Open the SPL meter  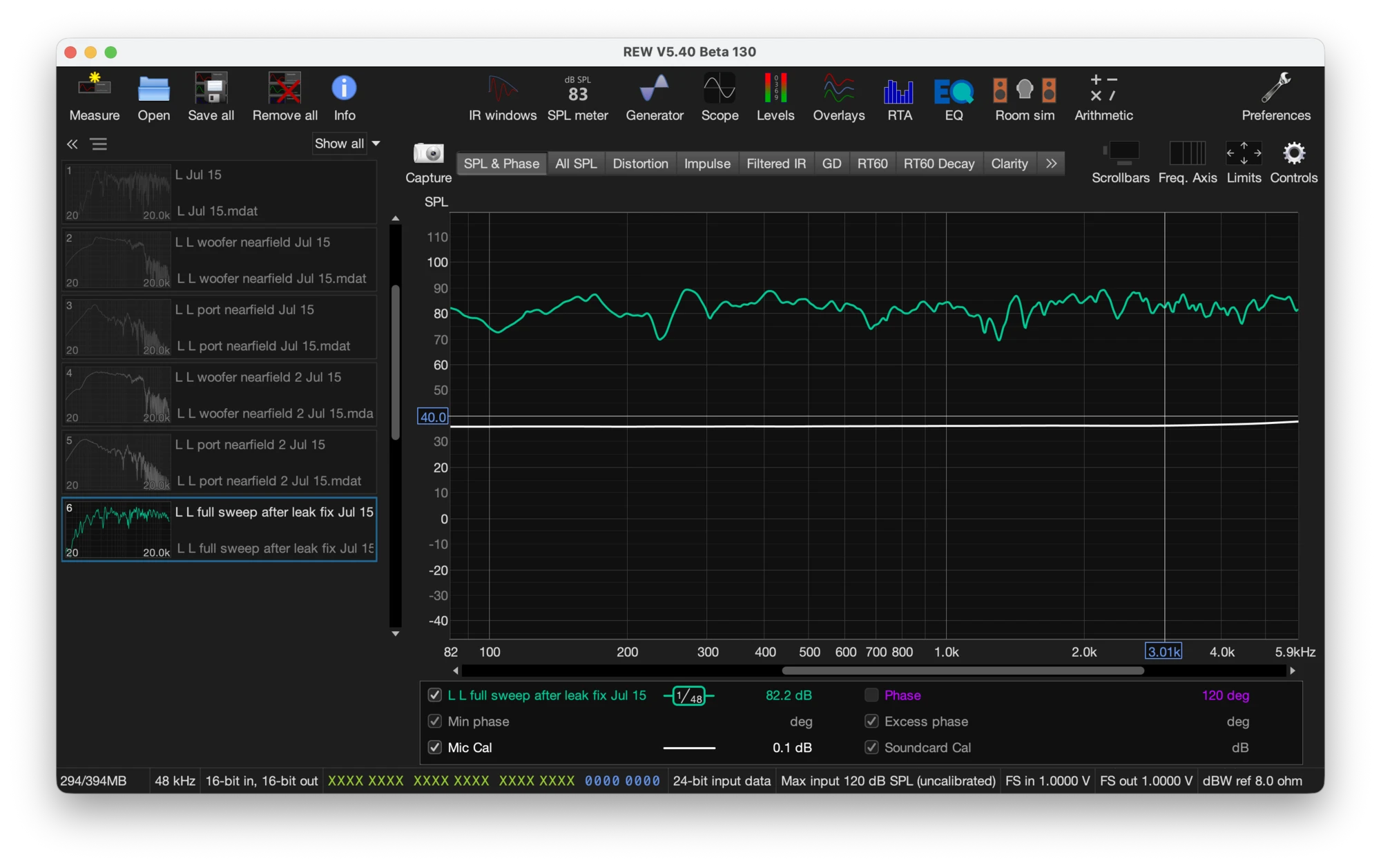pyautogui.click(x=577, y=97)
